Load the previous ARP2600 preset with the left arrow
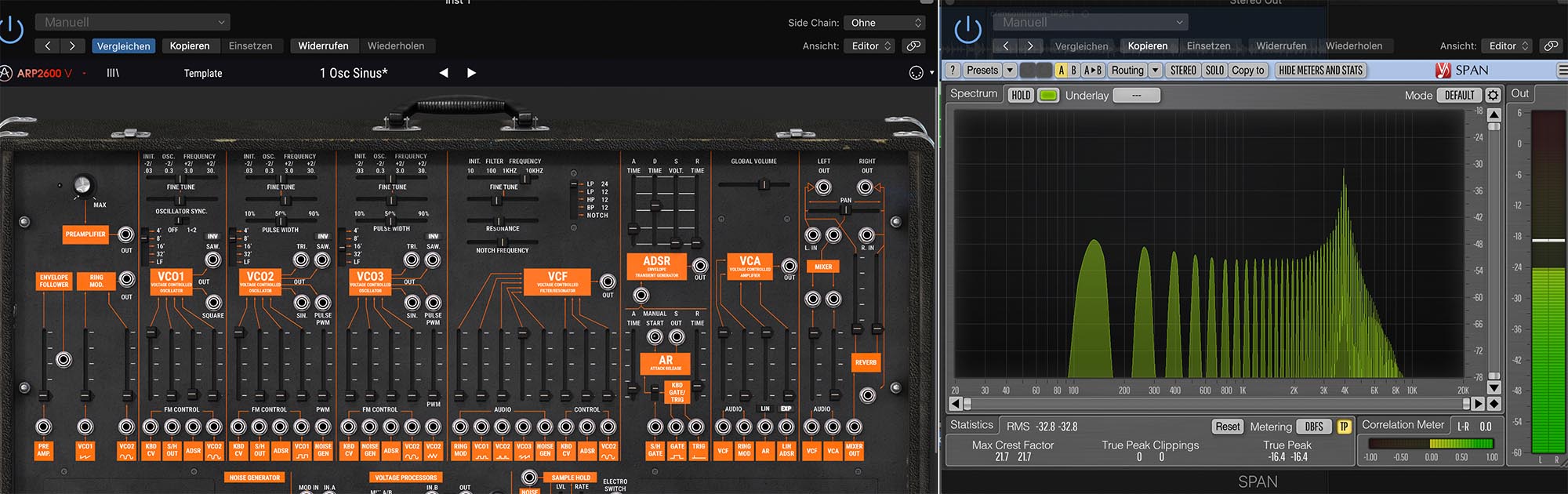This screenshot has width=1568, height=494. 444,73
